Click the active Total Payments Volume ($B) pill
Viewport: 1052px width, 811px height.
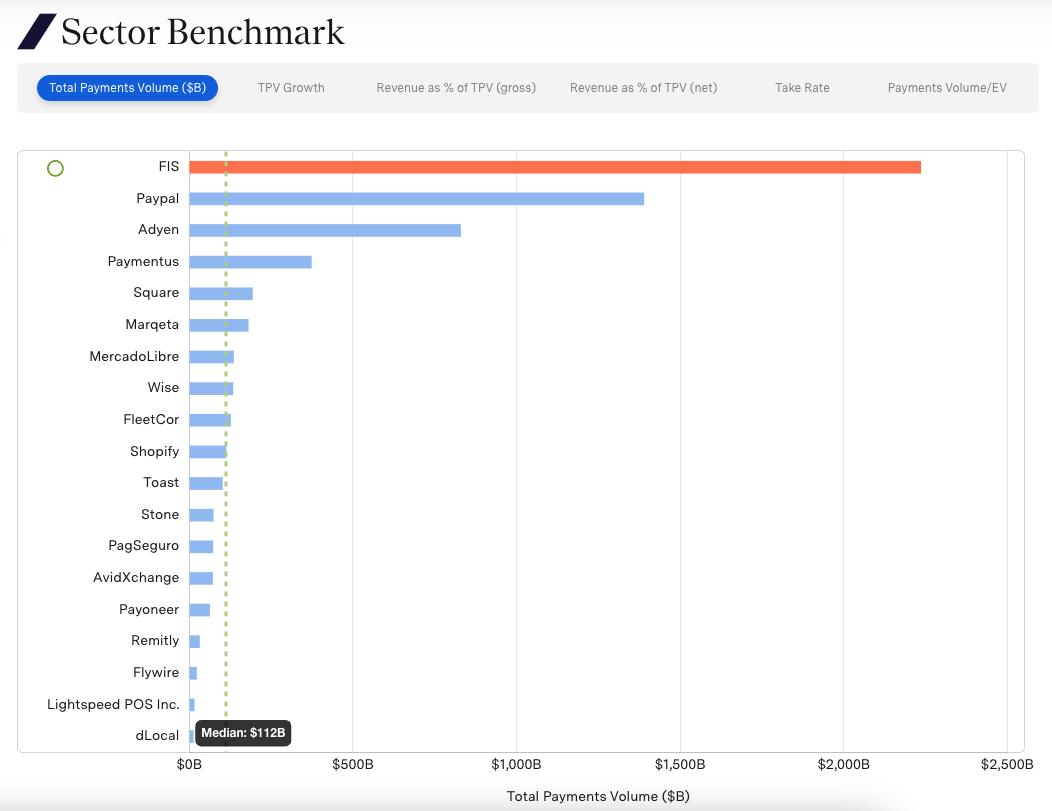127,87
